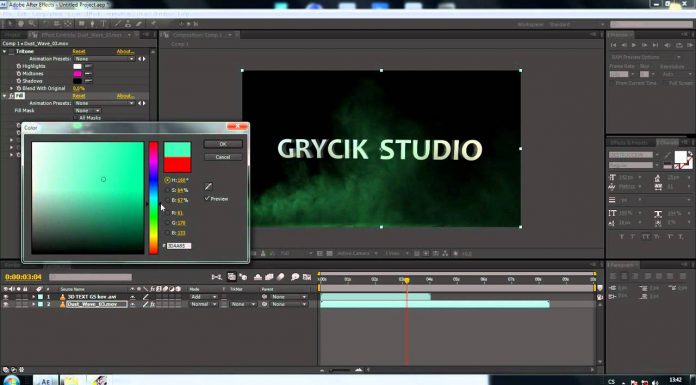Switch to the Effects & Presets tab
This screenshot has height=385, width=696.
click(x=629, y=143)
